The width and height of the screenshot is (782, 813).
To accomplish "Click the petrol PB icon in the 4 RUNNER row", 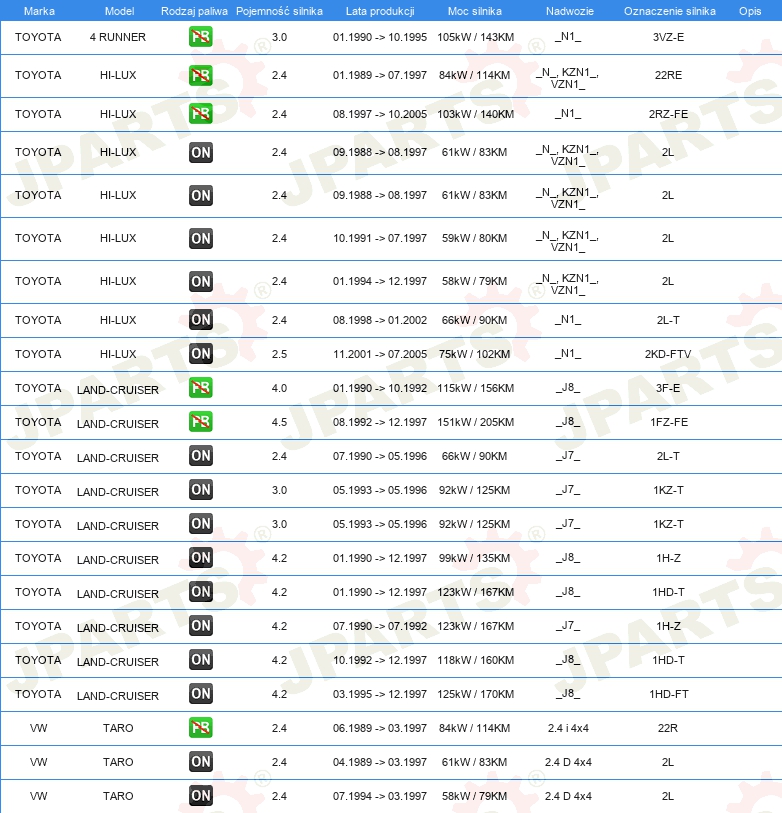I will pos(200,37).
